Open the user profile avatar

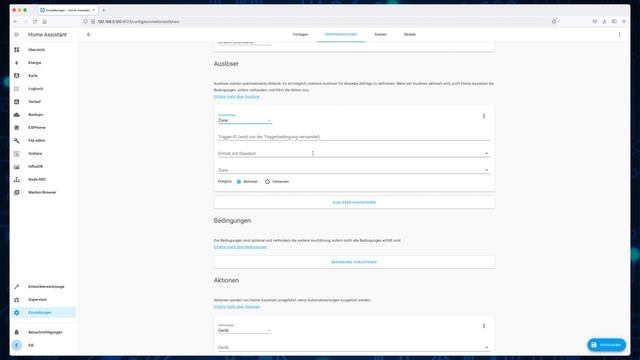[x=17, y=345]
